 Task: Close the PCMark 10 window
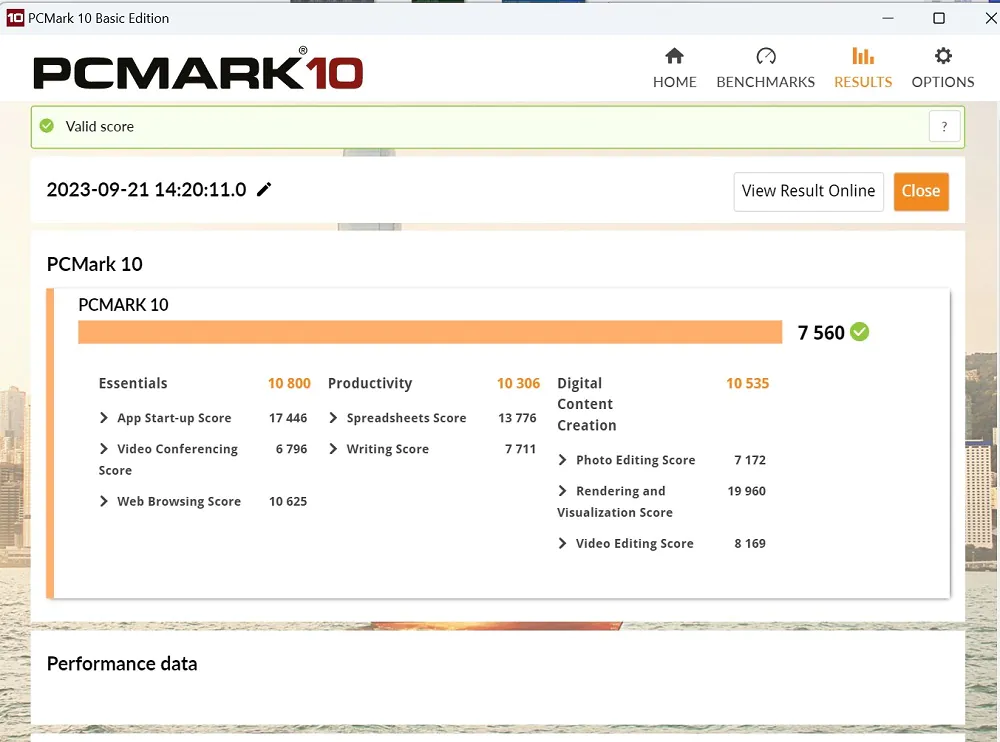(x=990, y=18)
